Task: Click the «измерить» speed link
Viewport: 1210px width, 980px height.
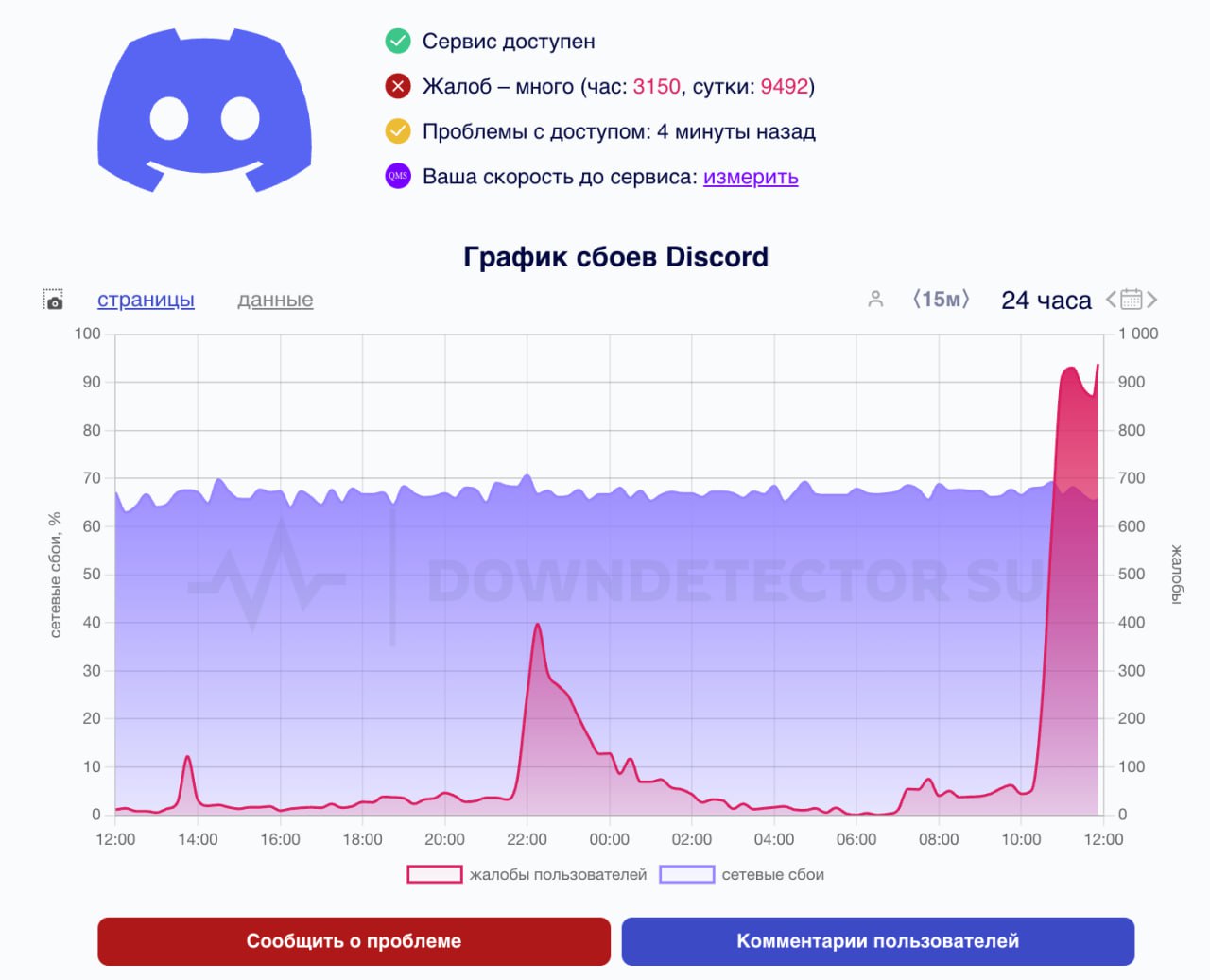Action: pyautogui.click(x=751, y=177)
